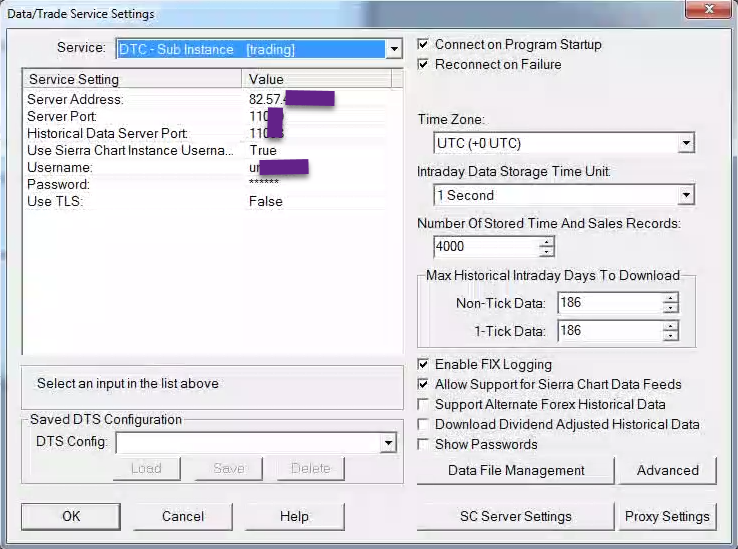
Task: Decrement 1-Tick Data days spinner down
Action: [670, 335]
